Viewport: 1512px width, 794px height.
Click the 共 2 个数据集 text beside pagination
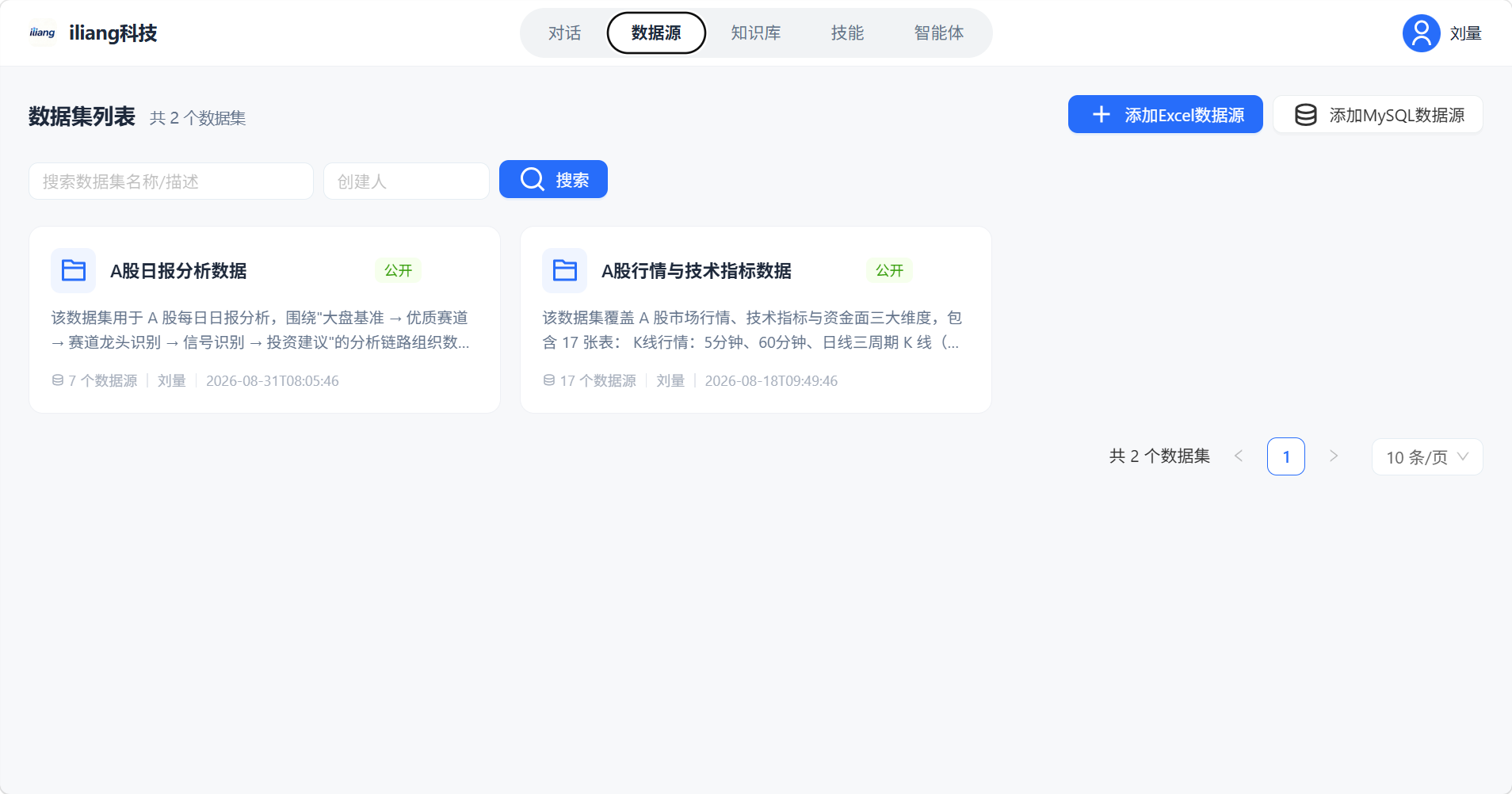(x=1159, y=456)
